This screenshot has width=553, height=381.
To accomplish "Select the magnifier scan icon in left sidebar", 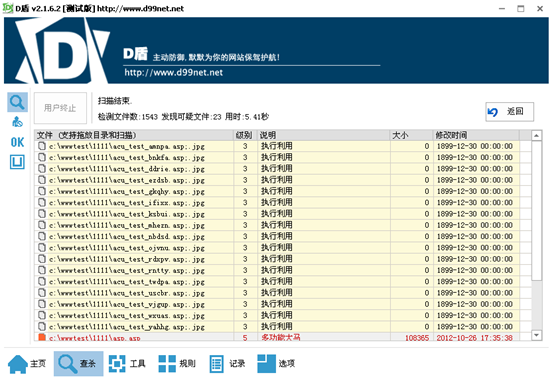I will coord(17,102).
